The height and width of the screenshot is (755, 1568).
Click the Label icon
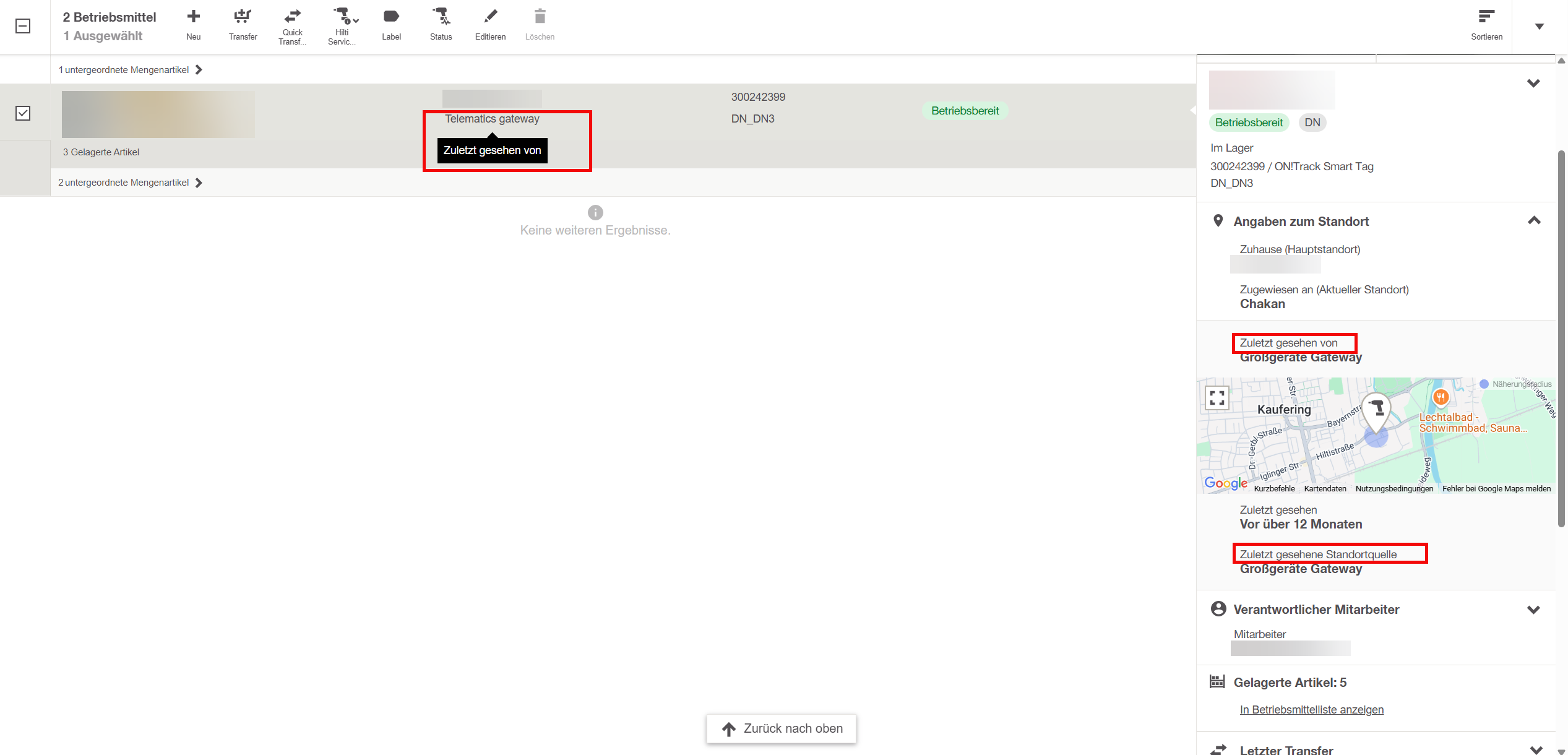(x=391, y=17)
